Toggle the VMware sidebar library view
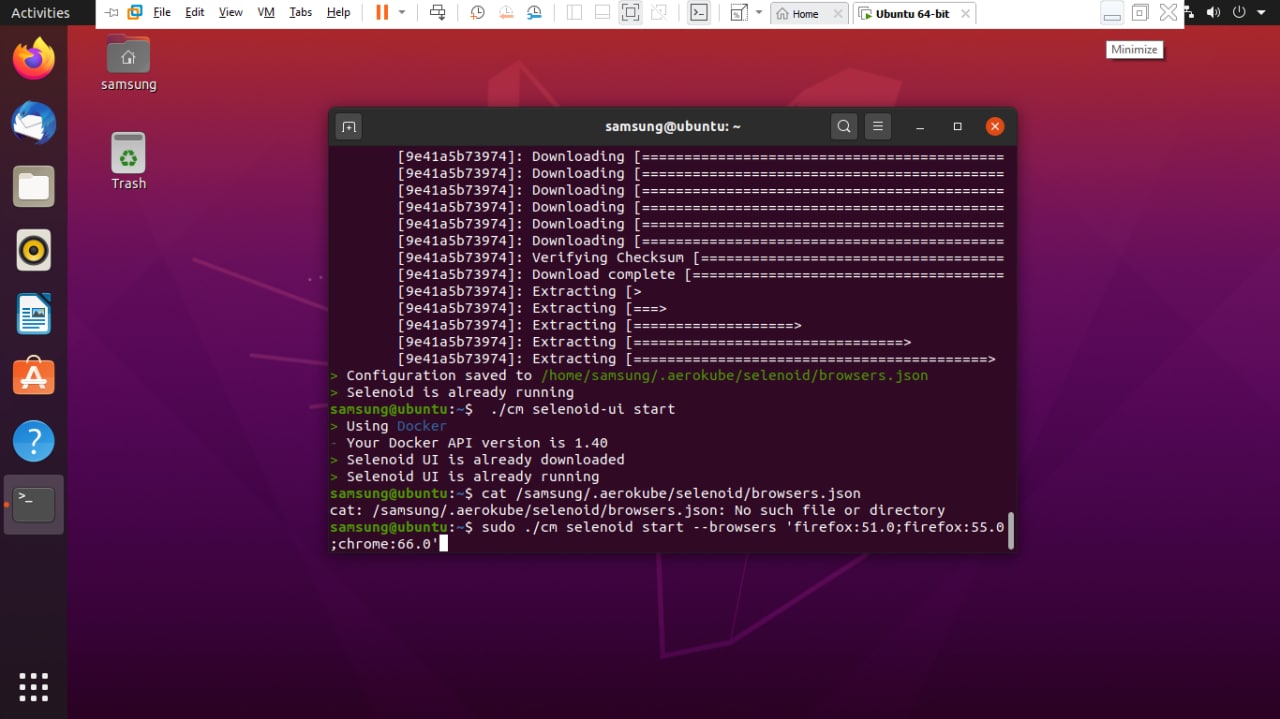The height and width of the screenshot is (719, 1280). (574, 13)
